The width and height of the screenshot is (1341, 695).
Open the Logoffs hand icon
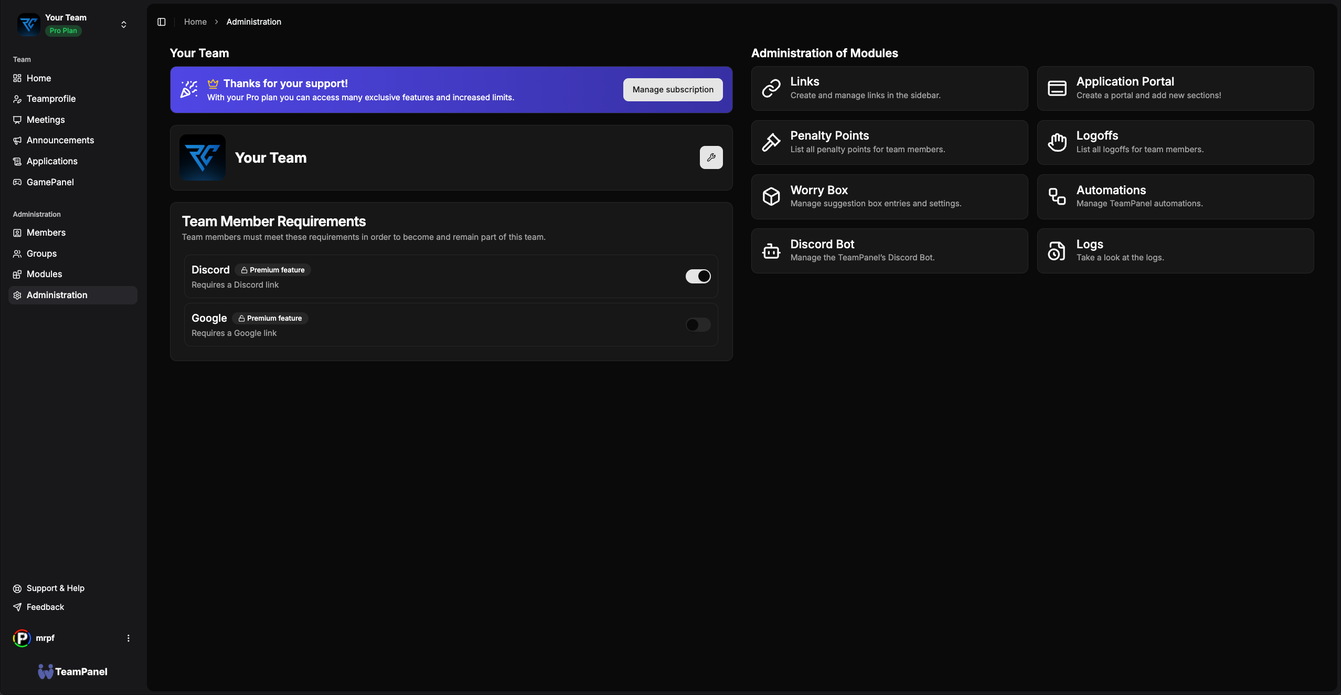pyautogui.click(x=1057, y=142)
